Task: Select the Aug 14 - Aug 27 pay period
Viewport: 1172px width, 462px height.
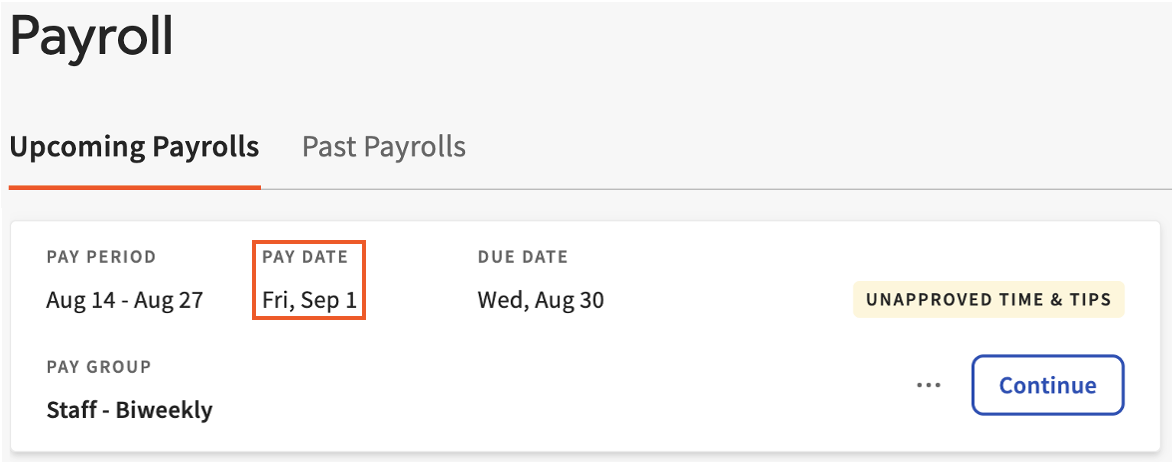Action: click(x=125, y=300)
